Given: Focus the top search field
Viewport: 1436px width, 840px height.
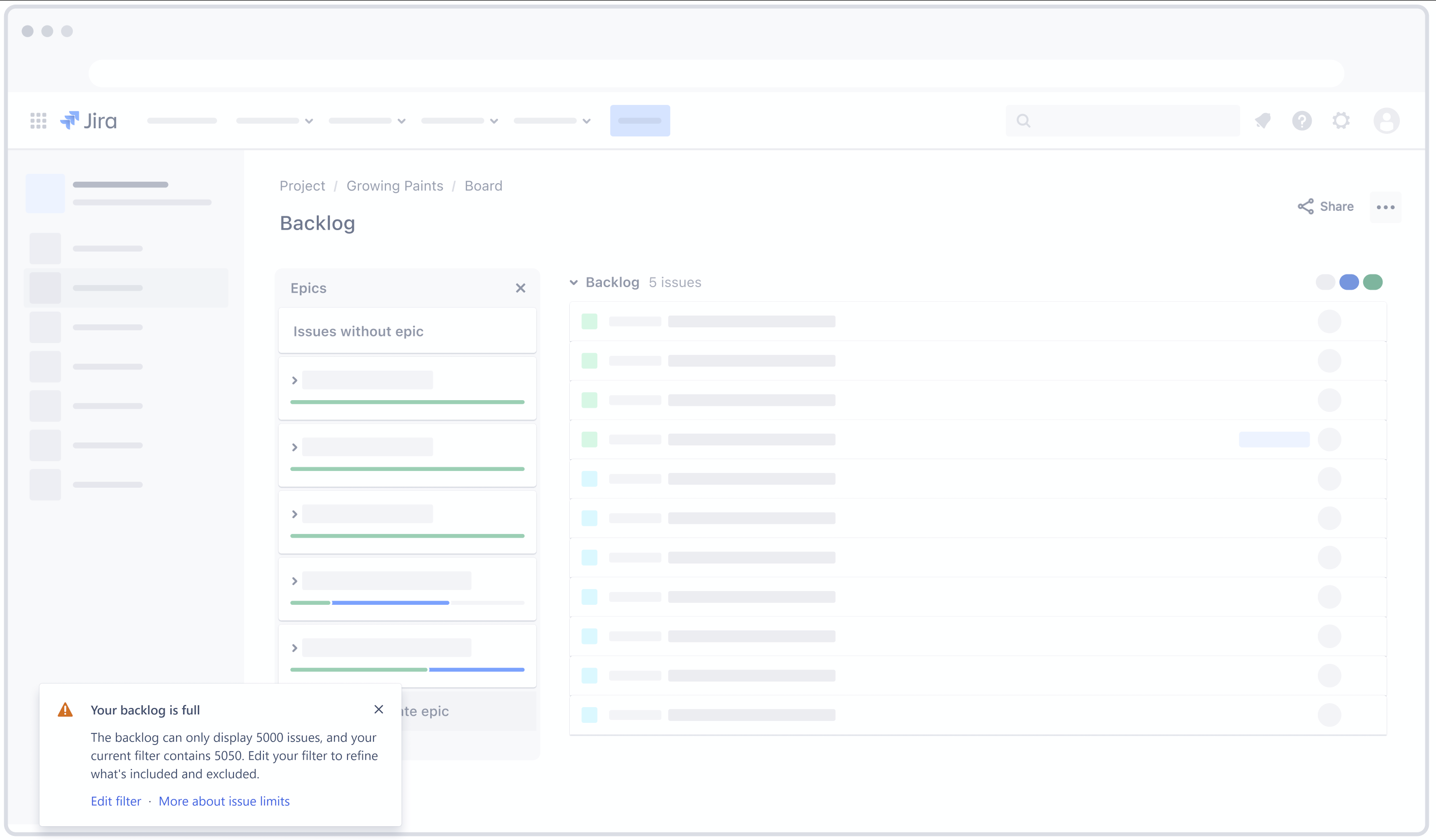Looking at the screenshot, I should pos(1123,121).
